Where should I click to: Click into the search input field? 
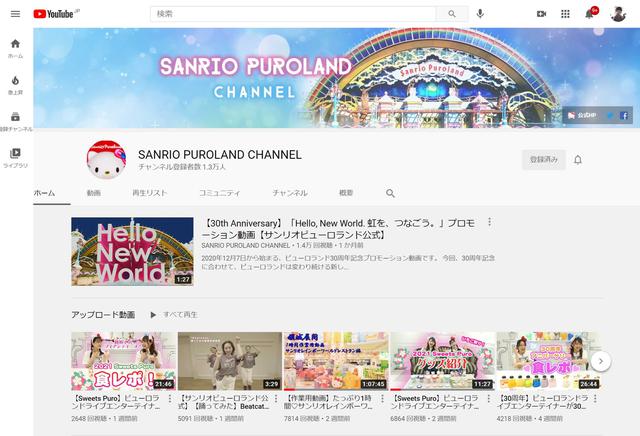(293, 14)
